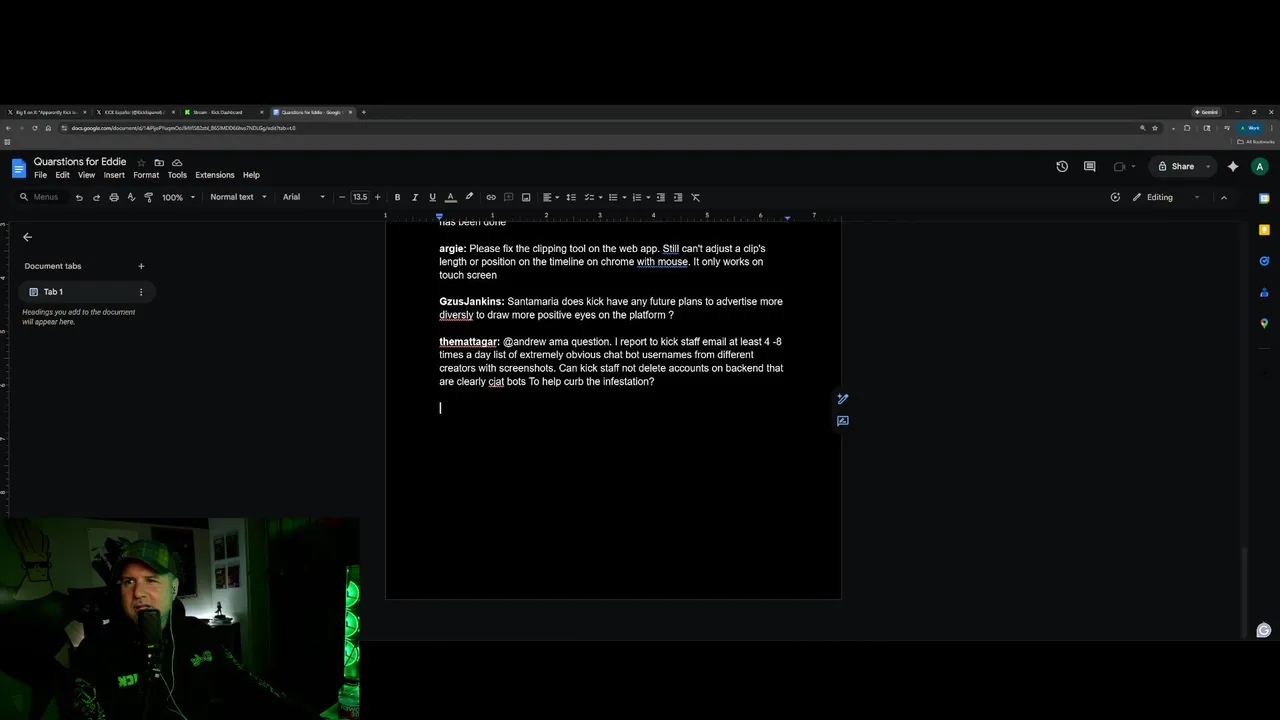This screenshot has width=1280, height=720.
Task: Open text alignment options
Action: point(551,197)
